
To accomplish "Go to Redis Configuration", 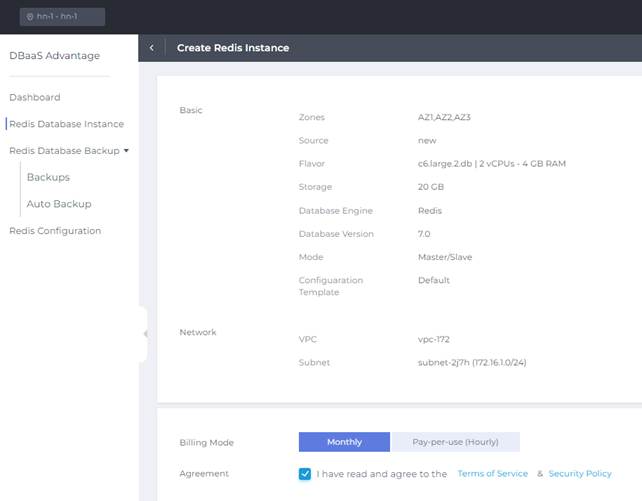I will pyautogui.click(x=55, y=231).
